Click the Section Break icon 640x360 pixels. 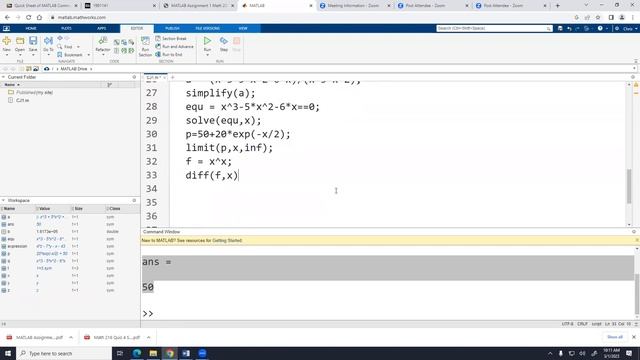158,38
